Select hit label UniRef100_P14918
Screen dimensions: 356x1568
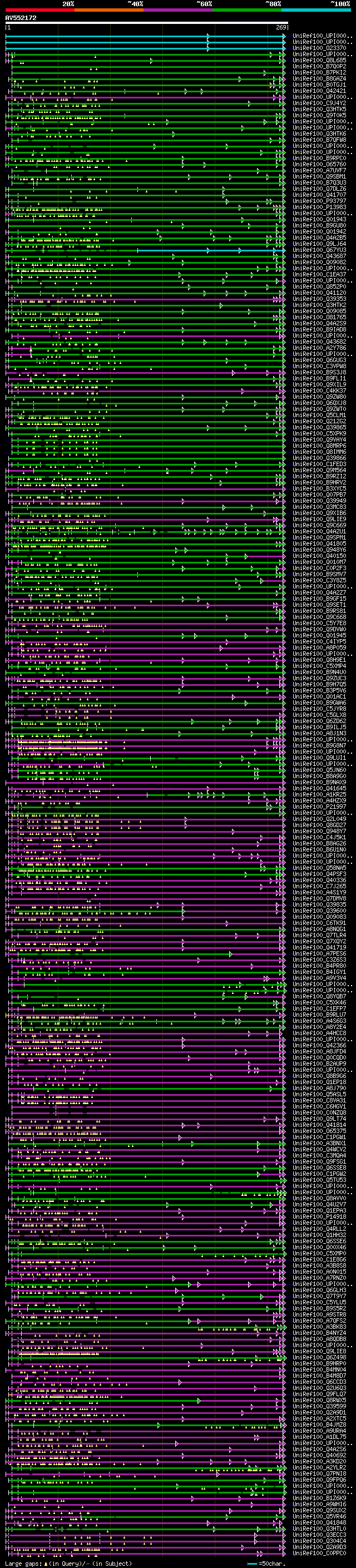tap(319, 1217)
